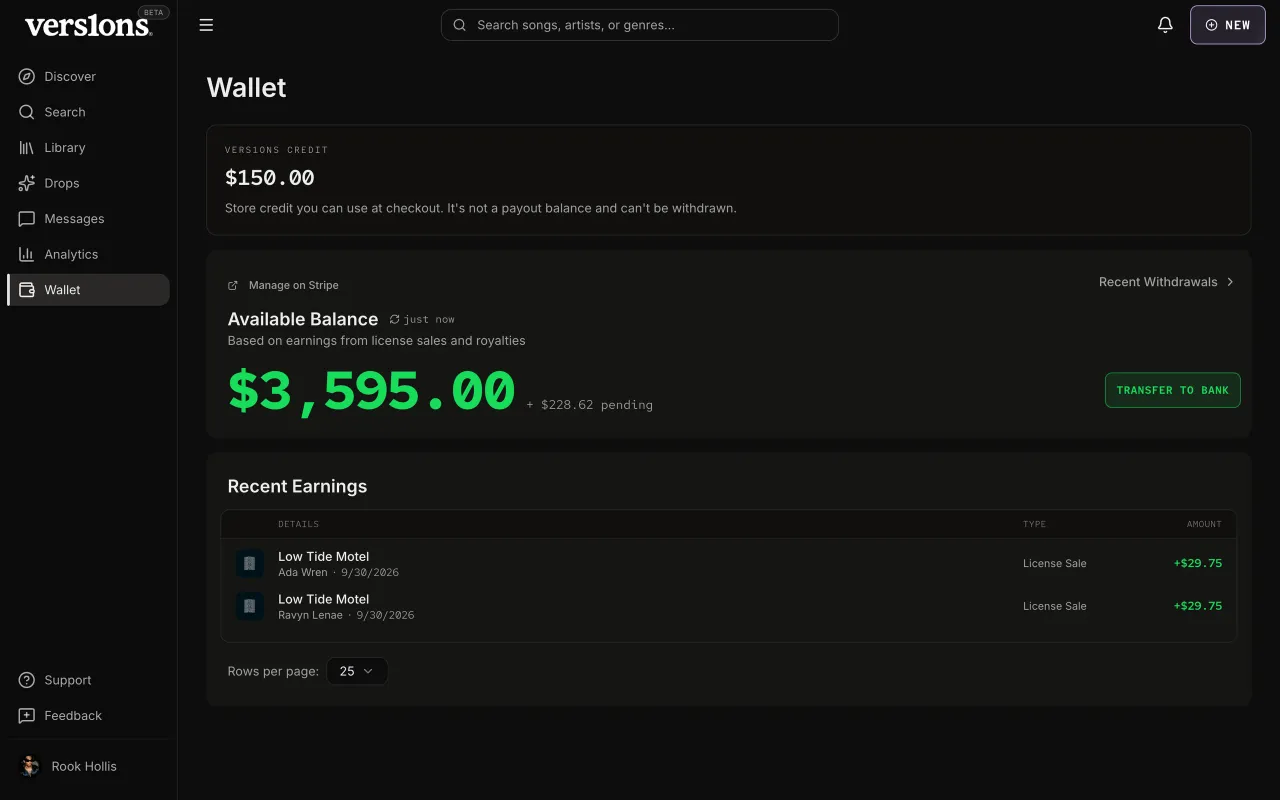Viewport: 1280px width, 800px height.
Task: Navigate to Messages in sidebar
Action: tap(88, 219)
